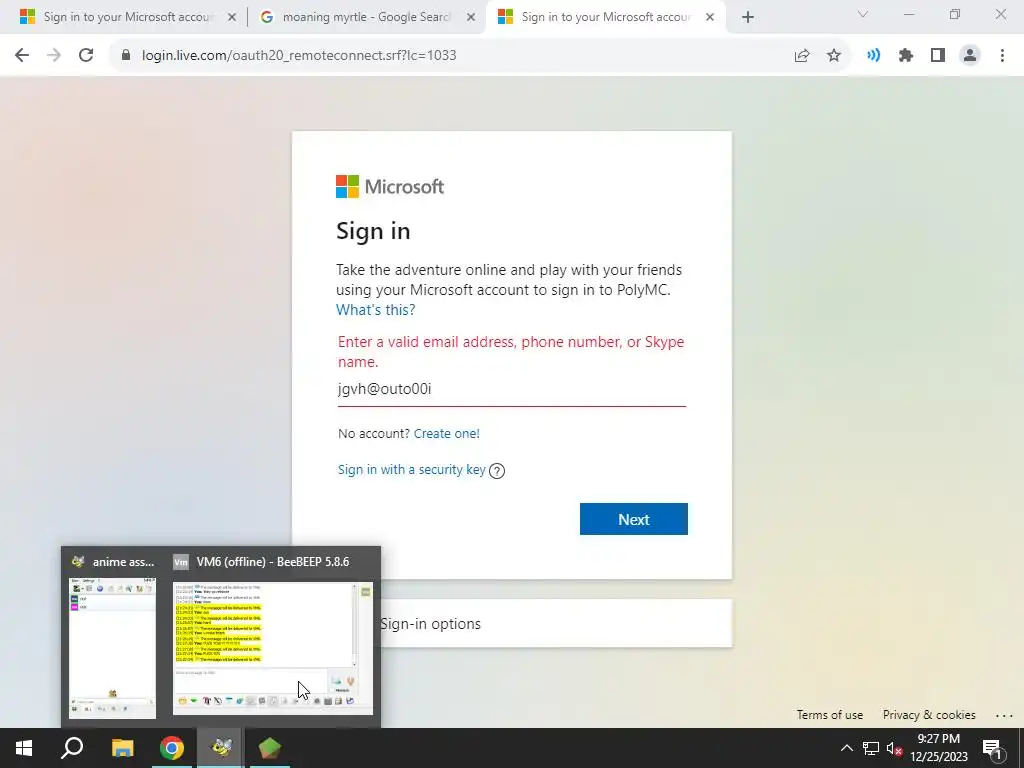Select the VM6 (offline) BeeBEEP window preview
Screen dimensions: 1024x768
pyautogui.click(x=272, y=639)
